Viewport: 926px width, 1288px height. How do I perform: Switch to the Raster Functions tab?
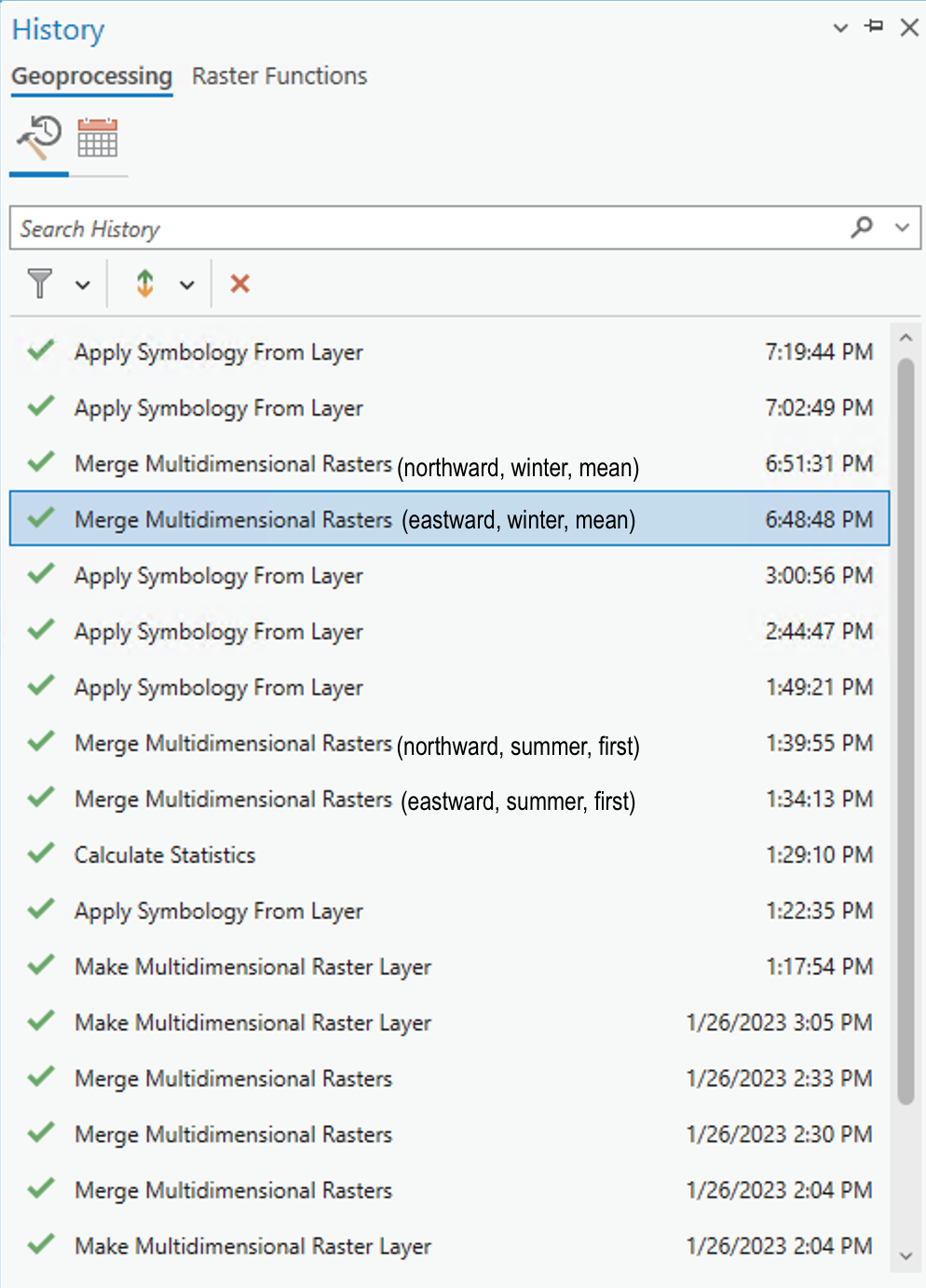(x=279, y=75)
